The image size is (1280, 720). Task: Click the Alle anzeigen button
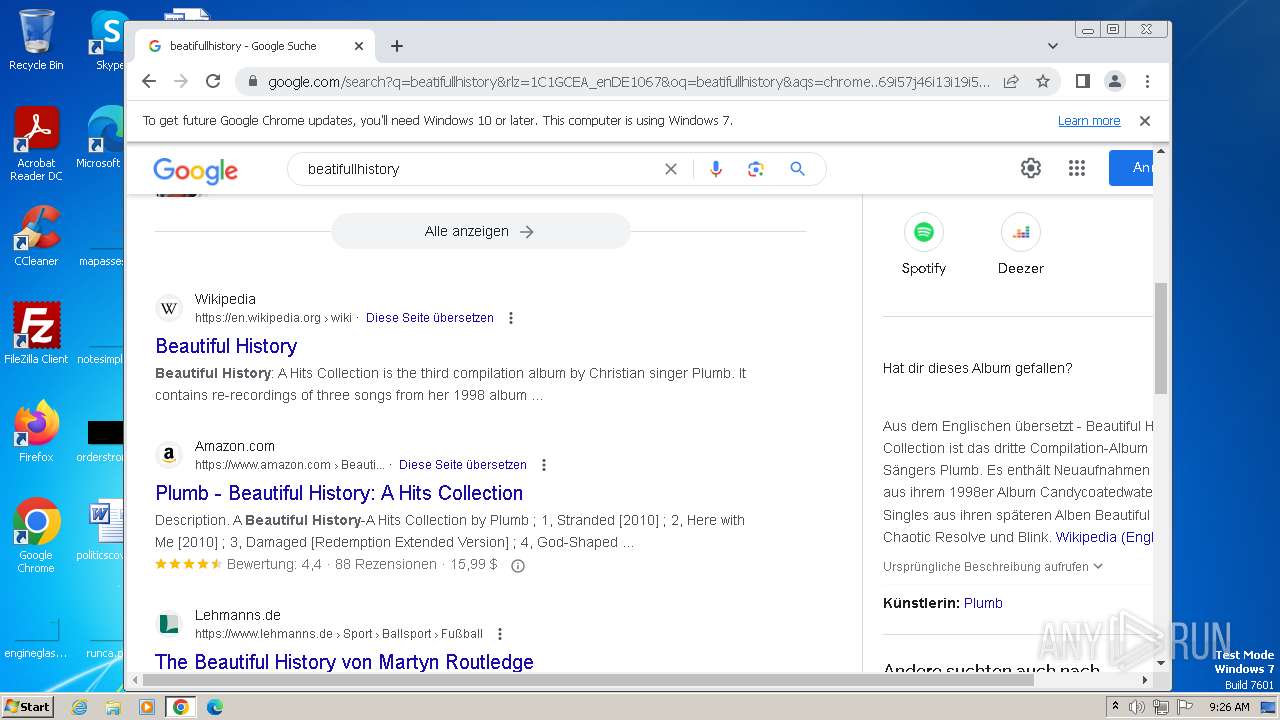[x=480, y=231]
